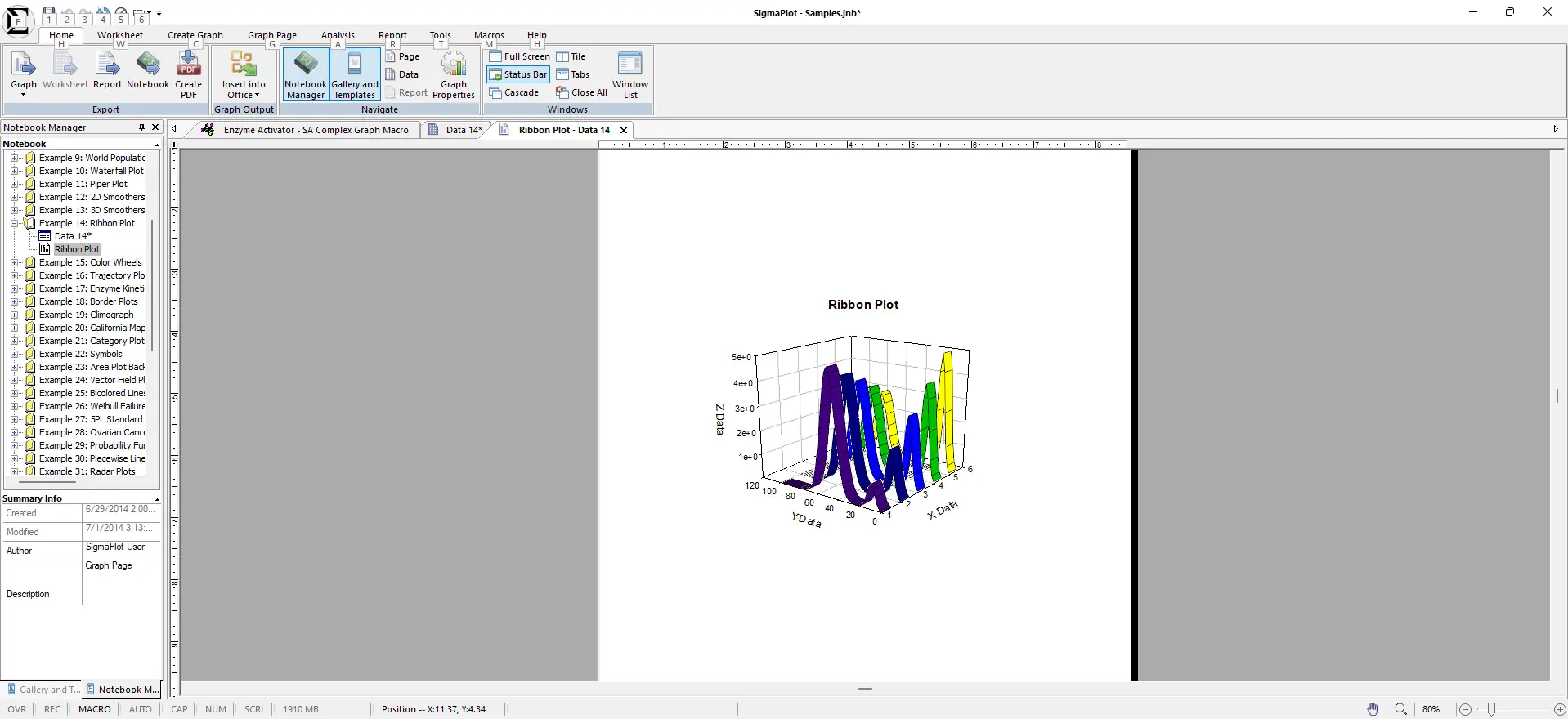Toggle the OVR indicator in the status bar
The image size is (1568, 719).
click(x=17, y=709)
